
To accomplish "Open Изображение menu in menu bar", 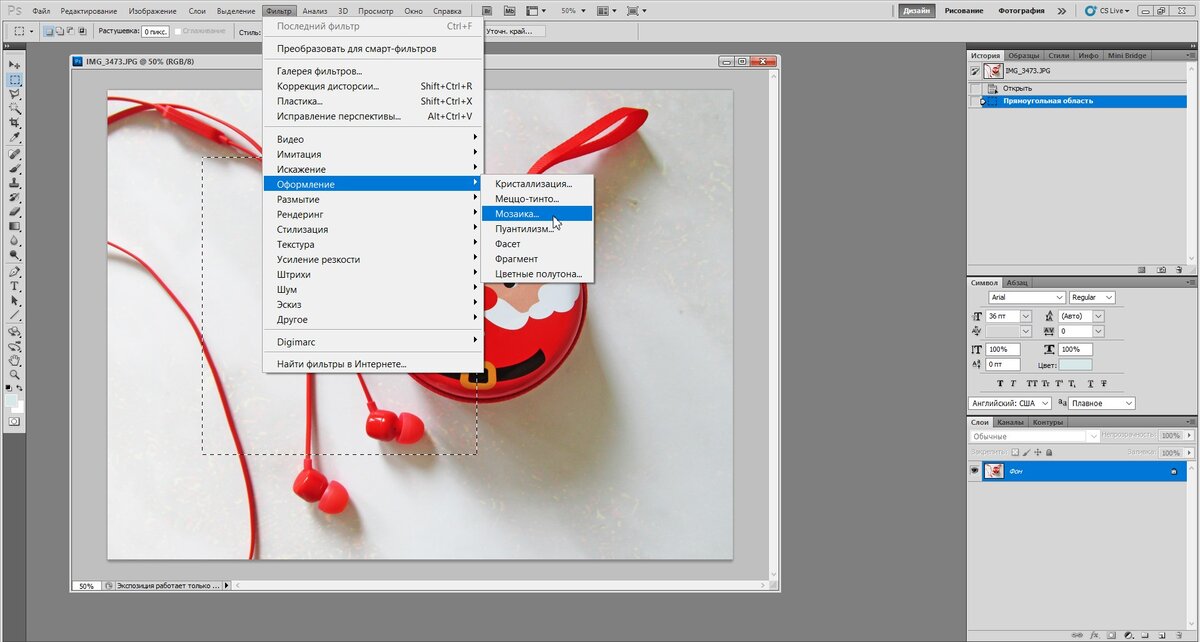I will [x=153, y=10].
